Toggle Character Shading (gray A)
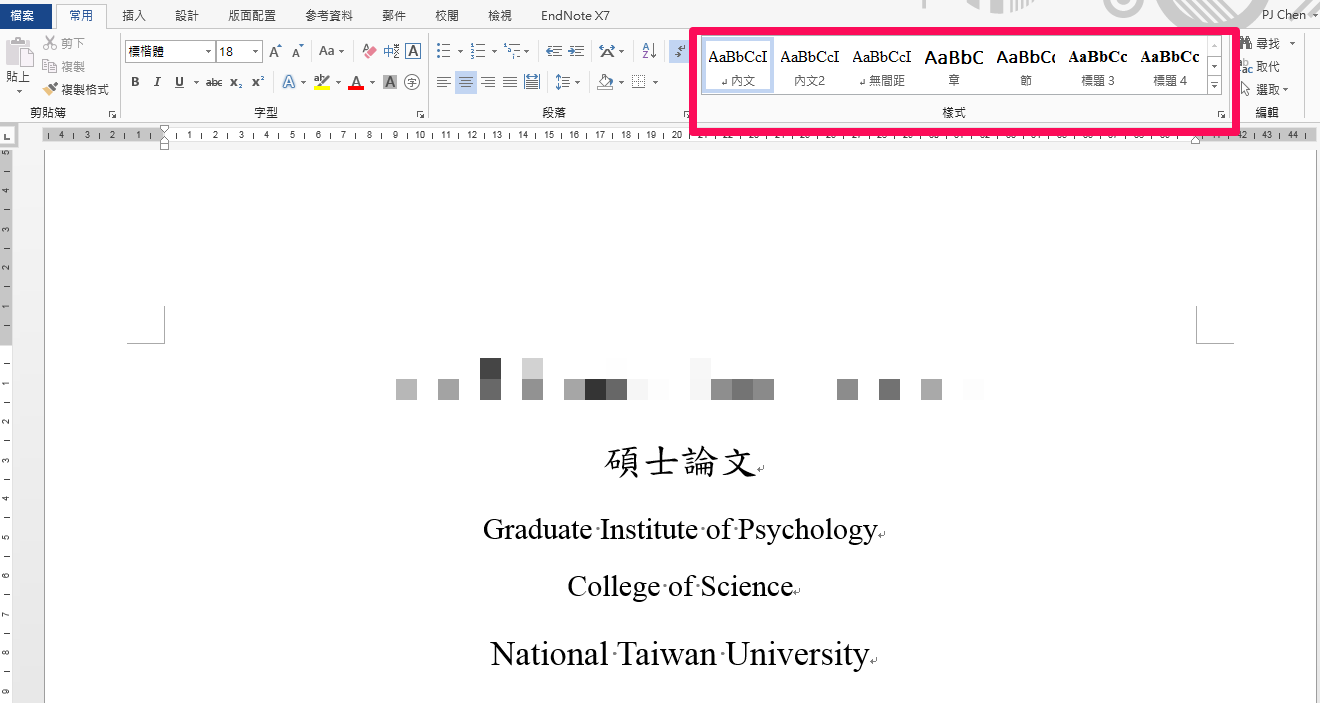 point(390,82)
